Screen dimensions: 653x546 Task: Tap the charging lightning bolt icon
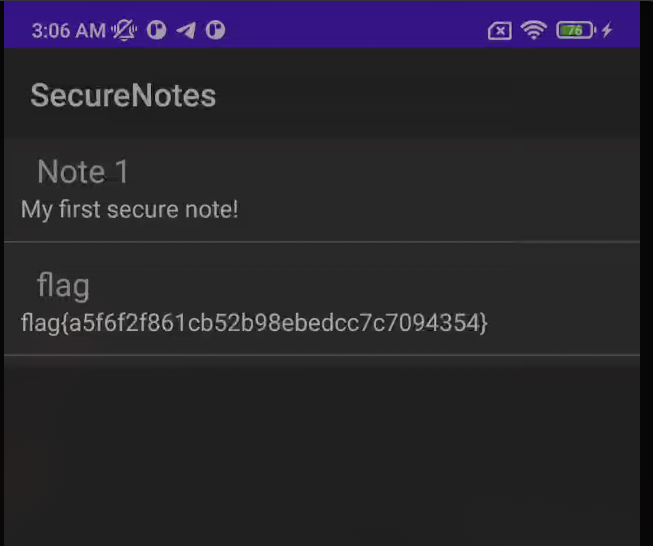tap(607, 30)
